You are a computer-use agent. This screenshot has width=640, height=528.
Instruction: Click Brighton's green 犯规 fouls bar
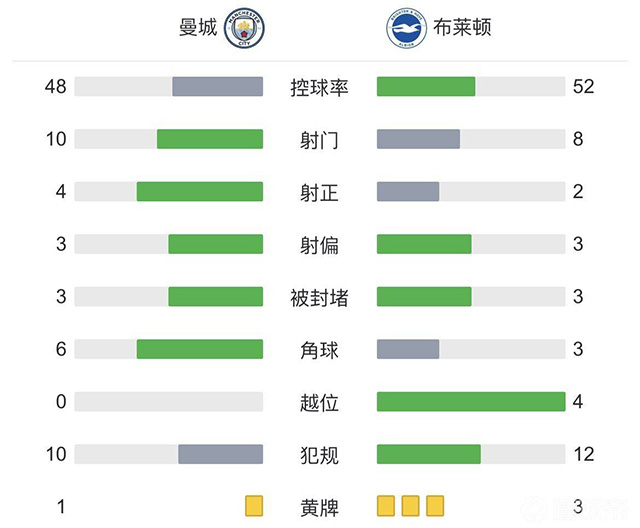coord(428,454)
